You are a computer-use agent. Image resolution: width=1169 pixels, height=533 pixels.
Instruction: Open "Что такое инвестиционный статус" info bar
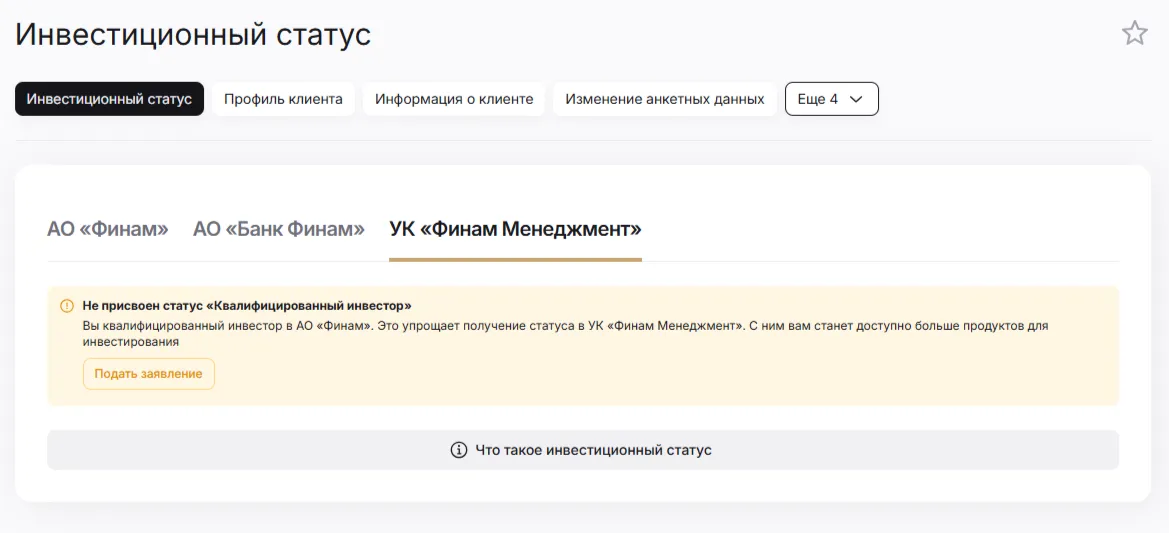click(583, 450)
